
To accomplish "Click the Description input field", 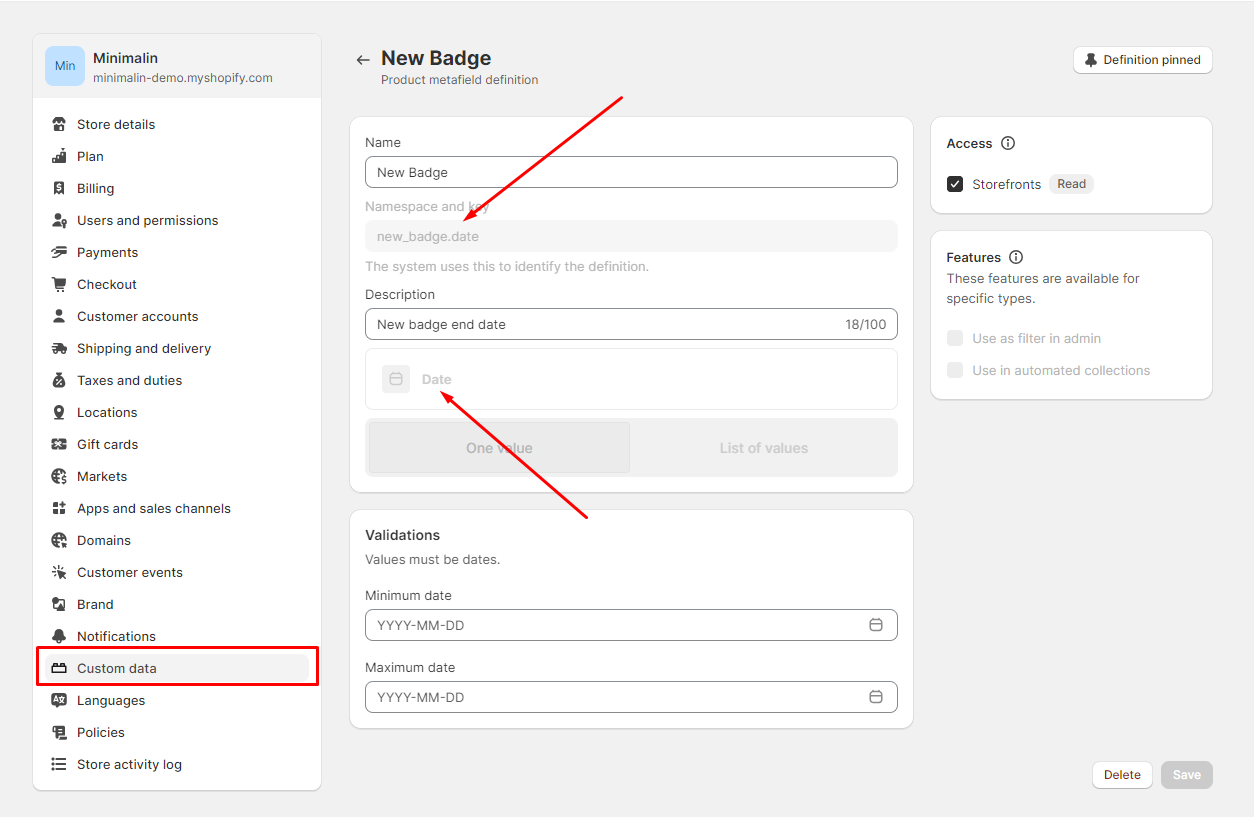I will 631,324.
